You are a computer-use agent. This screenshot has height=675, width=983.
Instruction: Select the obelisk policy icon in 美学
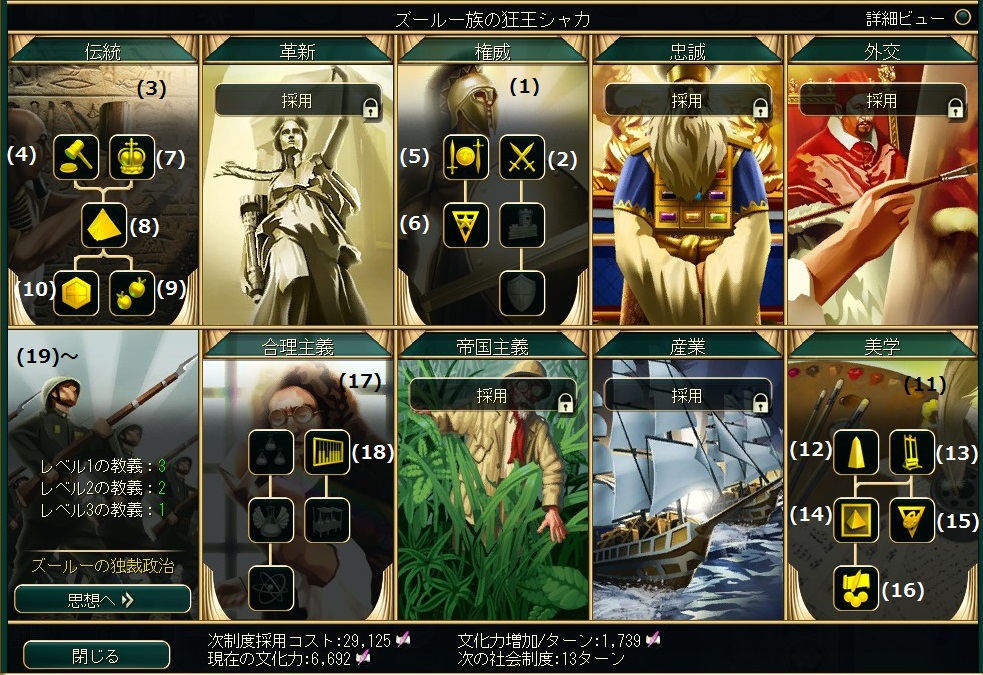pyautogui.click(x=856, y=452)
